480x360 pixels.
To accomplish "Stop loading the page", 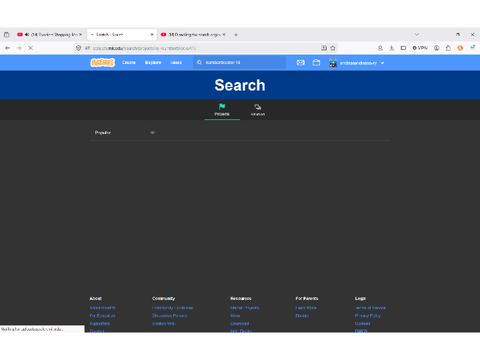I will coord(30,48).
